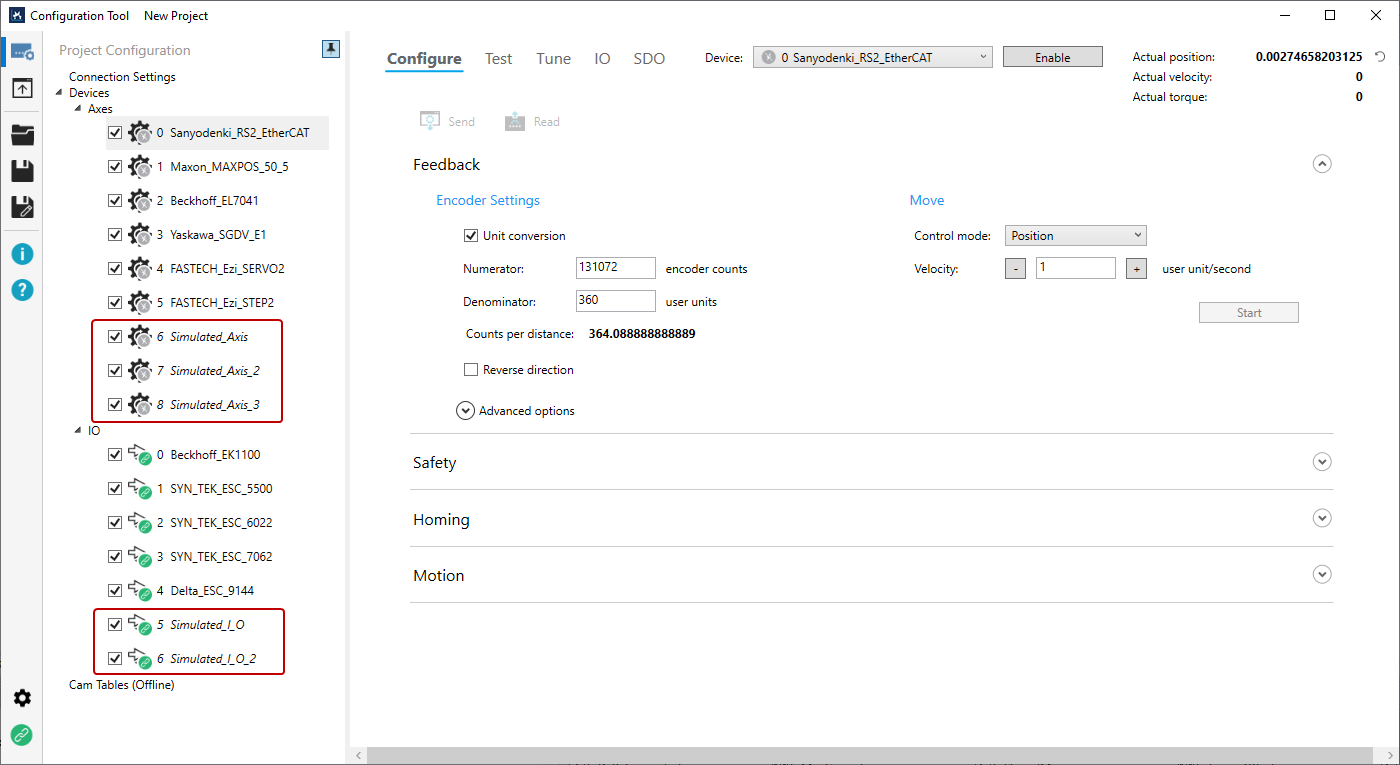This screenshot has height=765, width=1400.
Task: Enable the Reverse direction checkbox
Action: [x=471, y=370]
